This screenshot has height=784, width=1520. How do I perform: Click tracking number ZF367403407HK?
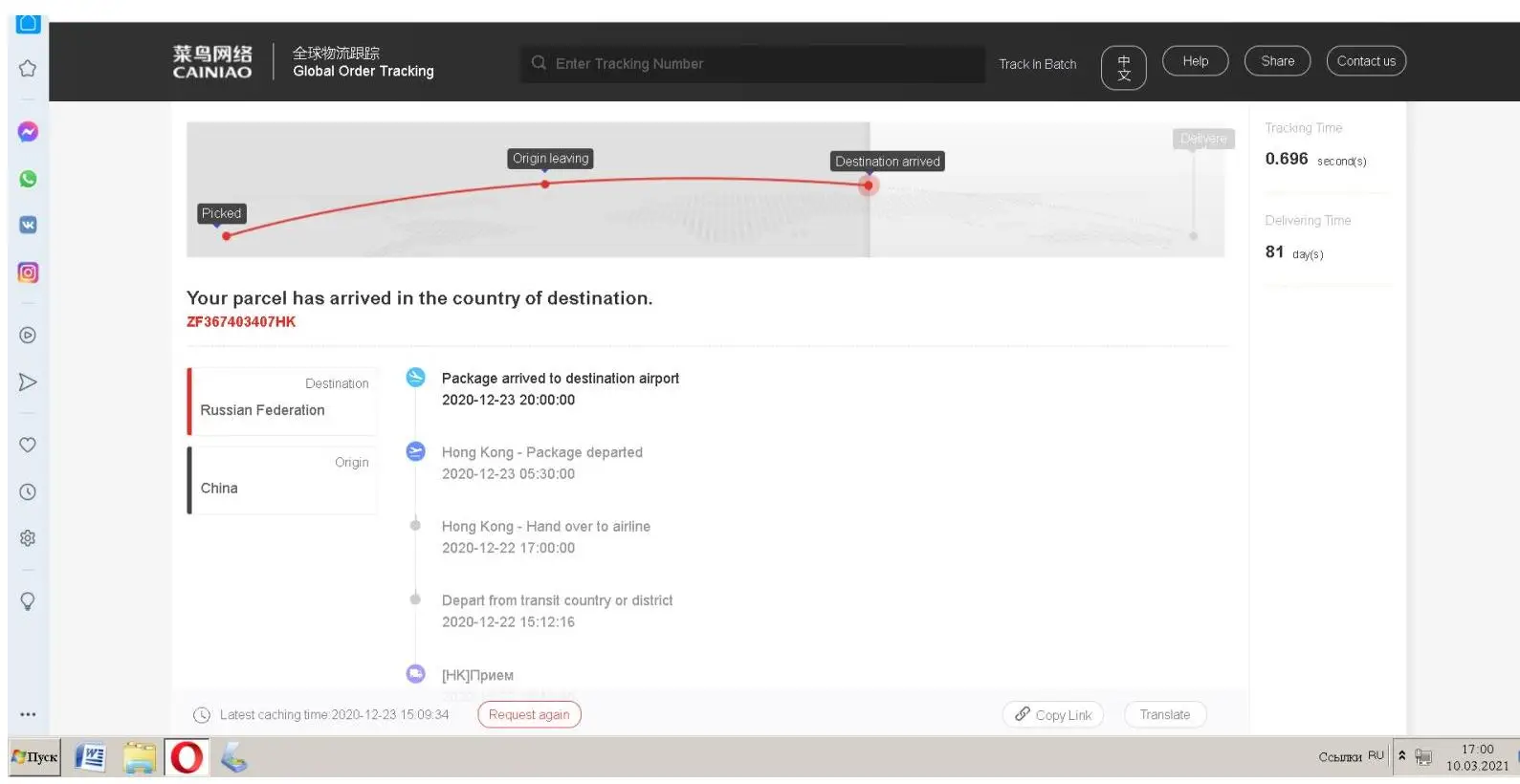241,322
